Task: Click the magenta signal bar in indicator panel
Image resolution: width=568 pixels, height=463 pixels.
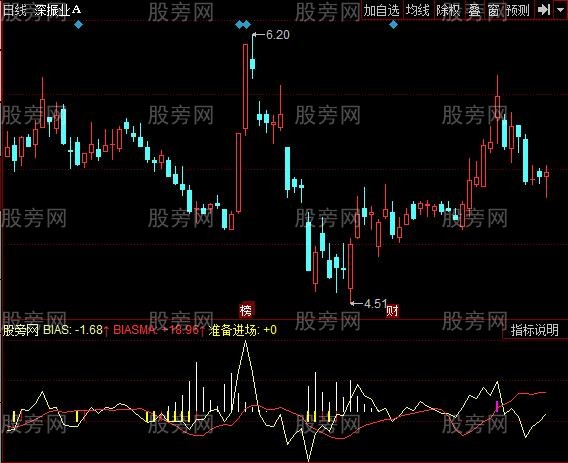Action: point(497,406)
